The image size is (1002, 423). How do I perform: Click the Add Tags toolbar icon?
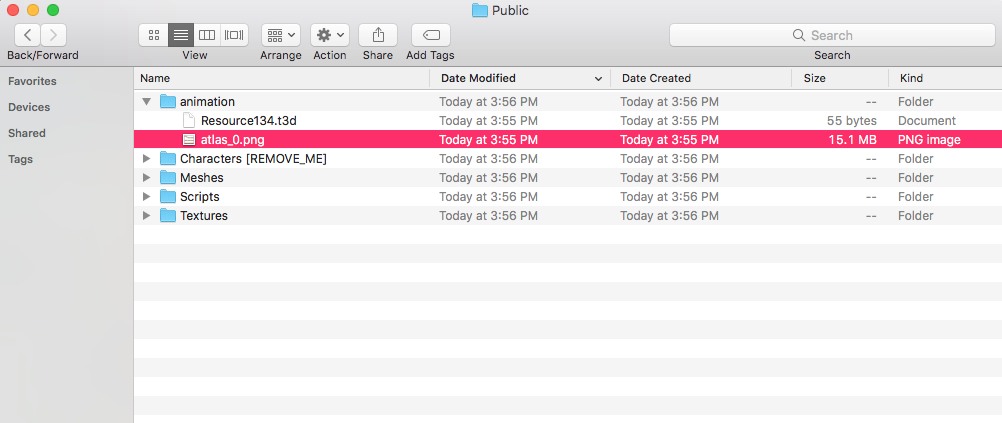(x=430, y=35)
